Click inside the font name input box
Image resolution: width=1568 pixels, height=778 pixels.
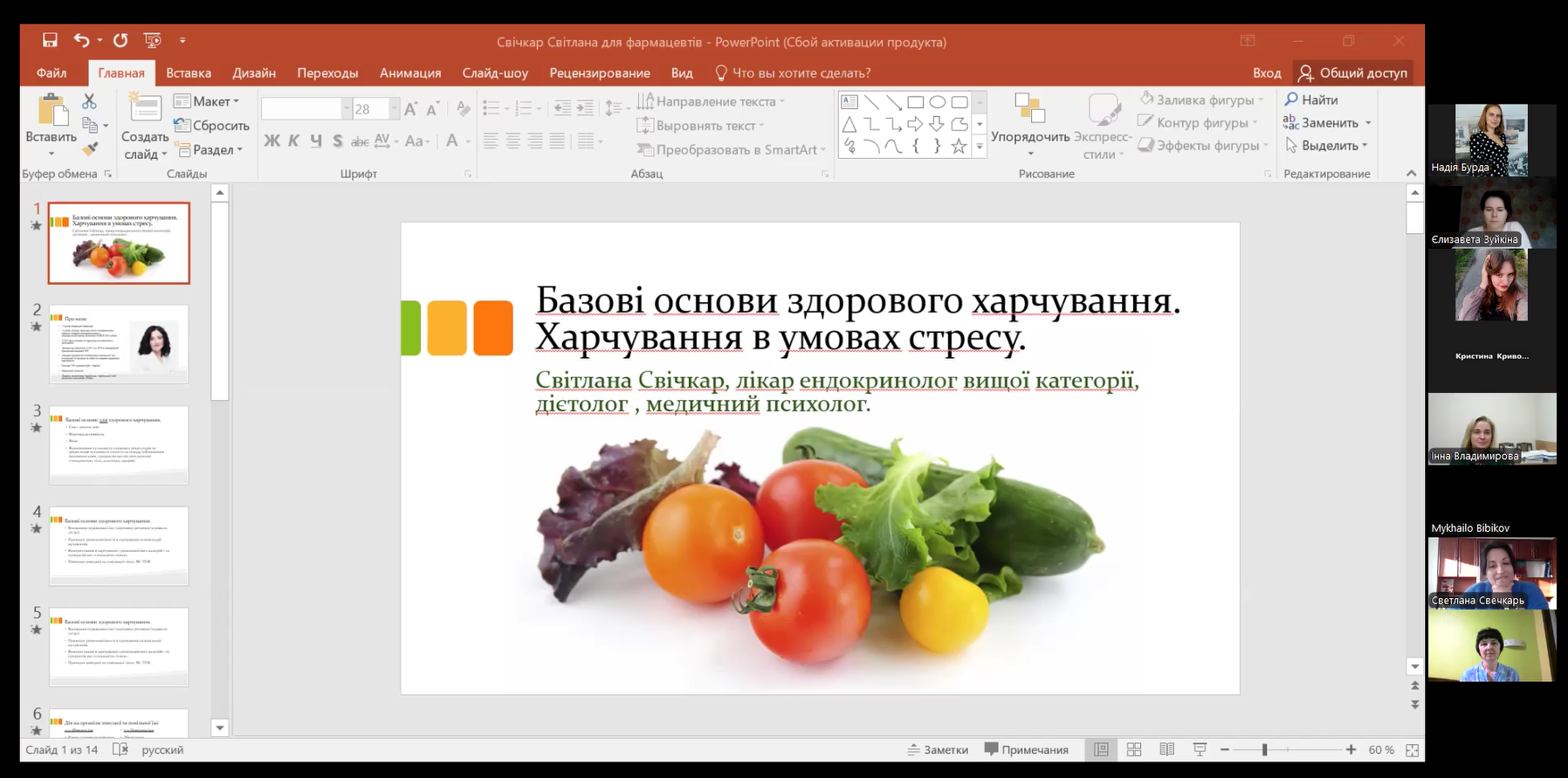click(x=301, y=109)
